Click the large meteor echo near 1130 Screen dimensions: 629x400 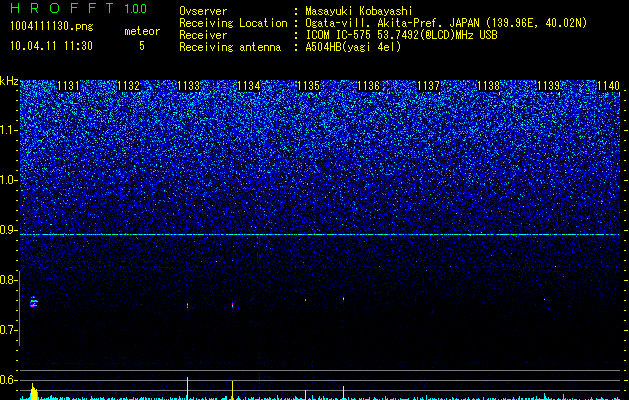(34, 302)
